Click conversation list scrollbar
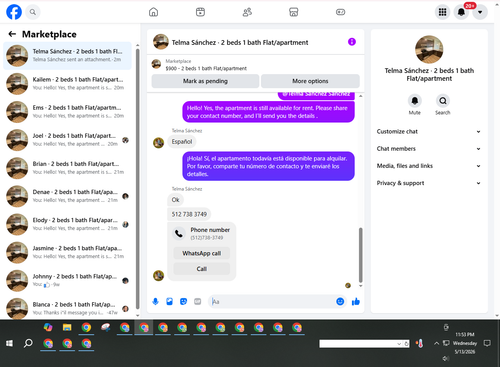The width and height of the screenshot is (500, 367). coord(138,180)
